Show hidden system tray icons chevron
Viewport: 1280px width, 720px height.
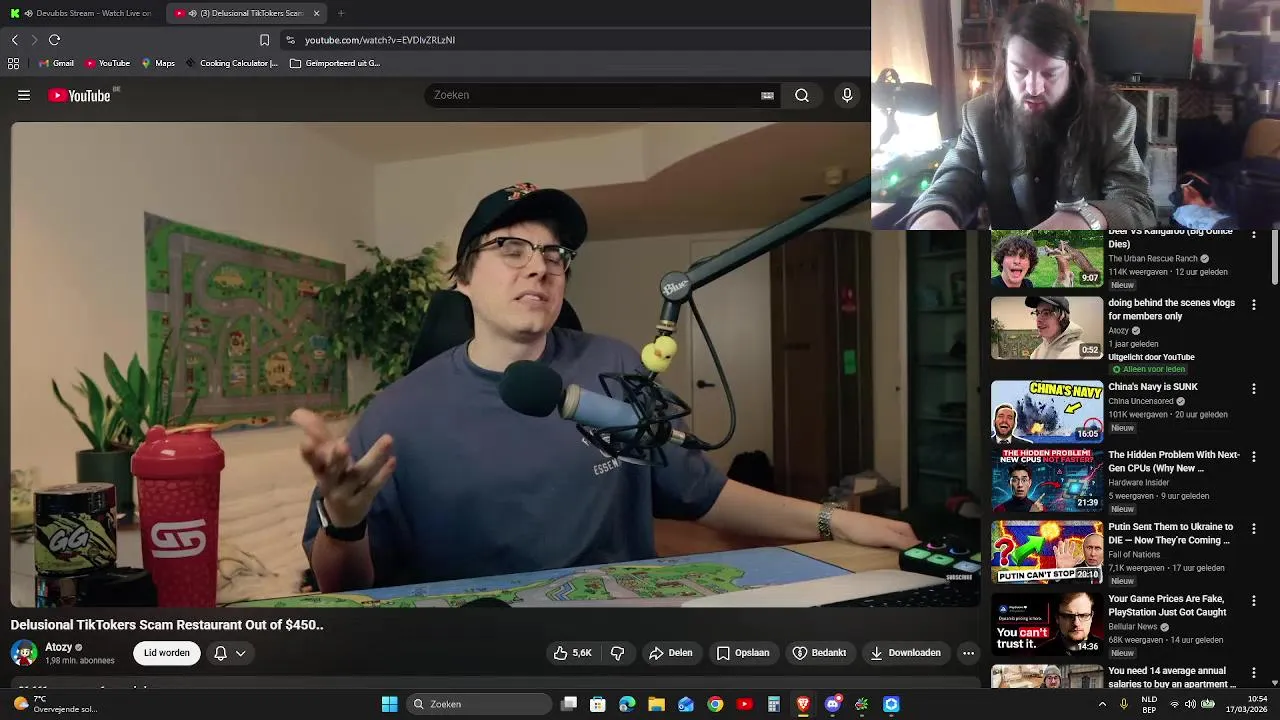point(1102,704)
